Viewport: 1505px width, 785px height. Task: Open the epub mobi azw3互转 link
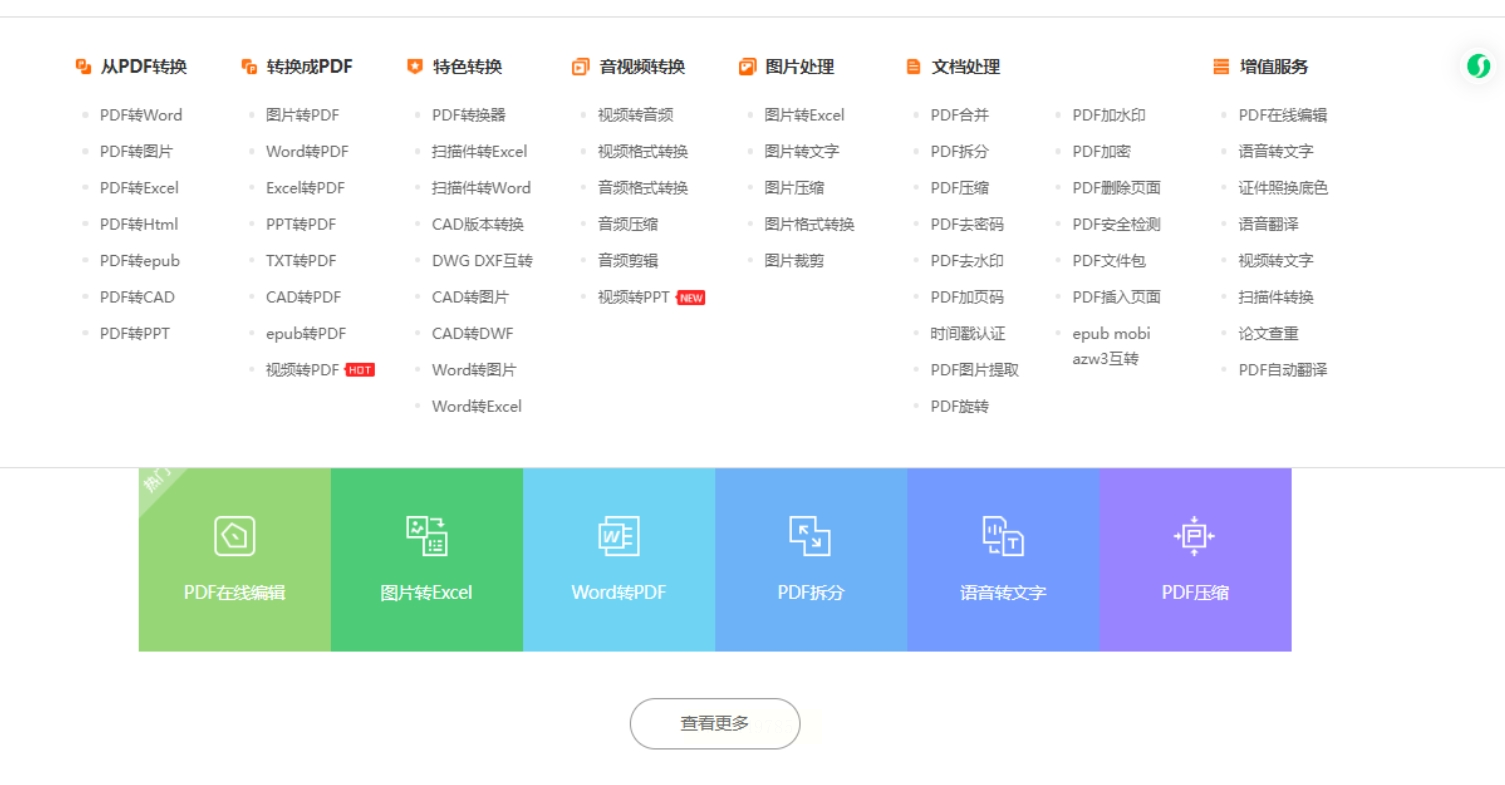(1111, 346)
